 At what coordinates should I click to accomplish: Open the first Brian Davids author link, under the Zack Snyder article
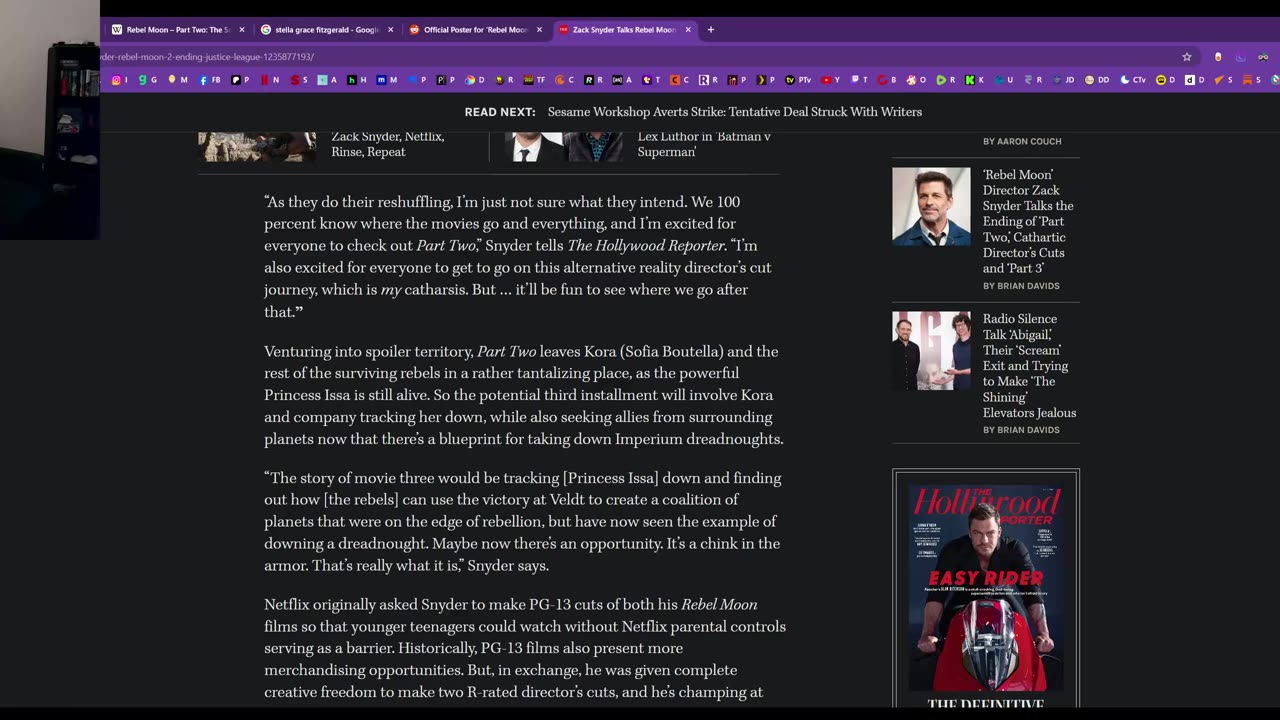point(1021,286)
